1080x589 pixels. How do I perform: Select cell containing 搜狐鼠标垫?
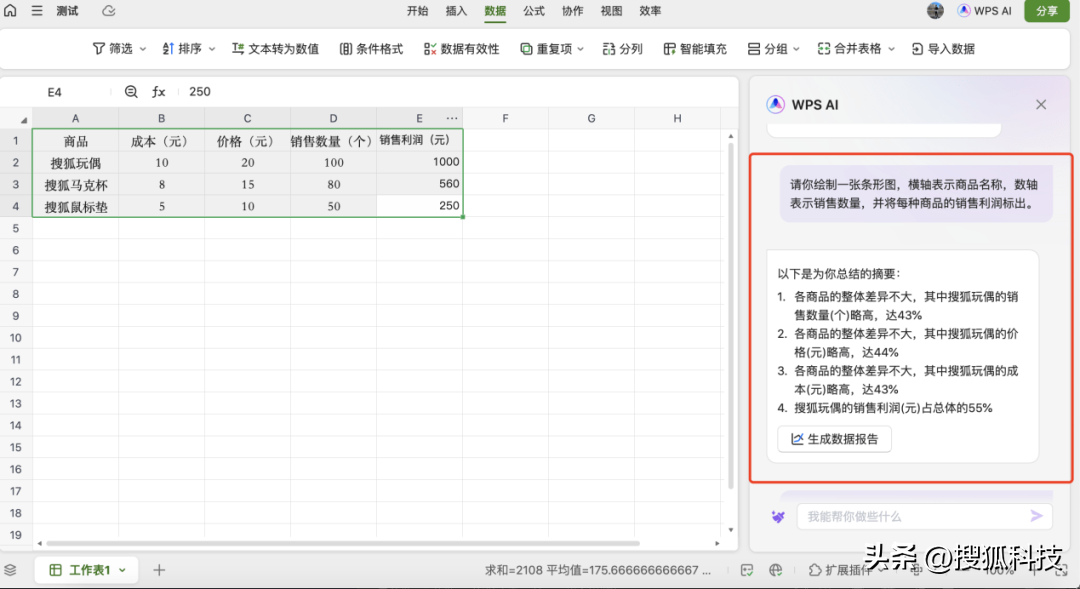[x=76, y=206]
